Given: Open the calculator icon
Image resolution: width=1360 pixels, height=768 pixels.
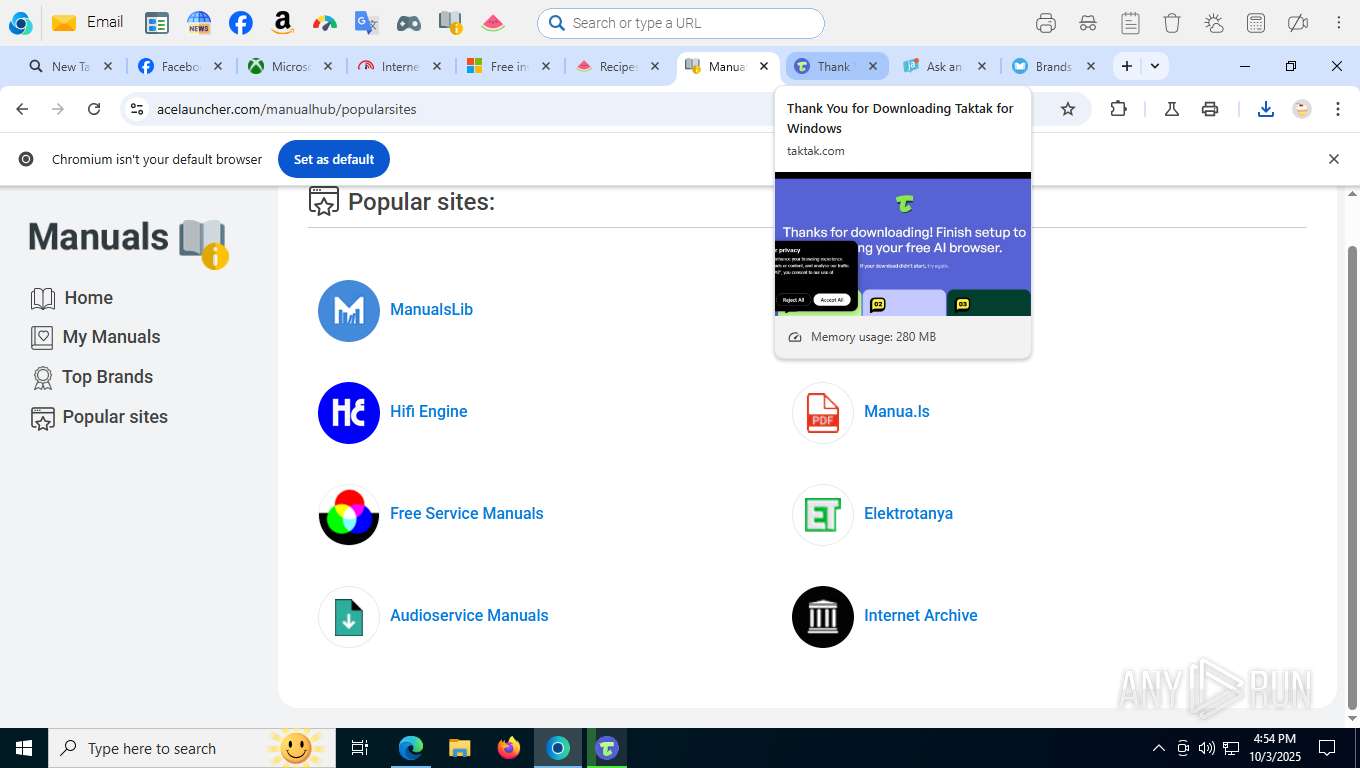Looking at the screenshot, I should (x=1256, y=22).
